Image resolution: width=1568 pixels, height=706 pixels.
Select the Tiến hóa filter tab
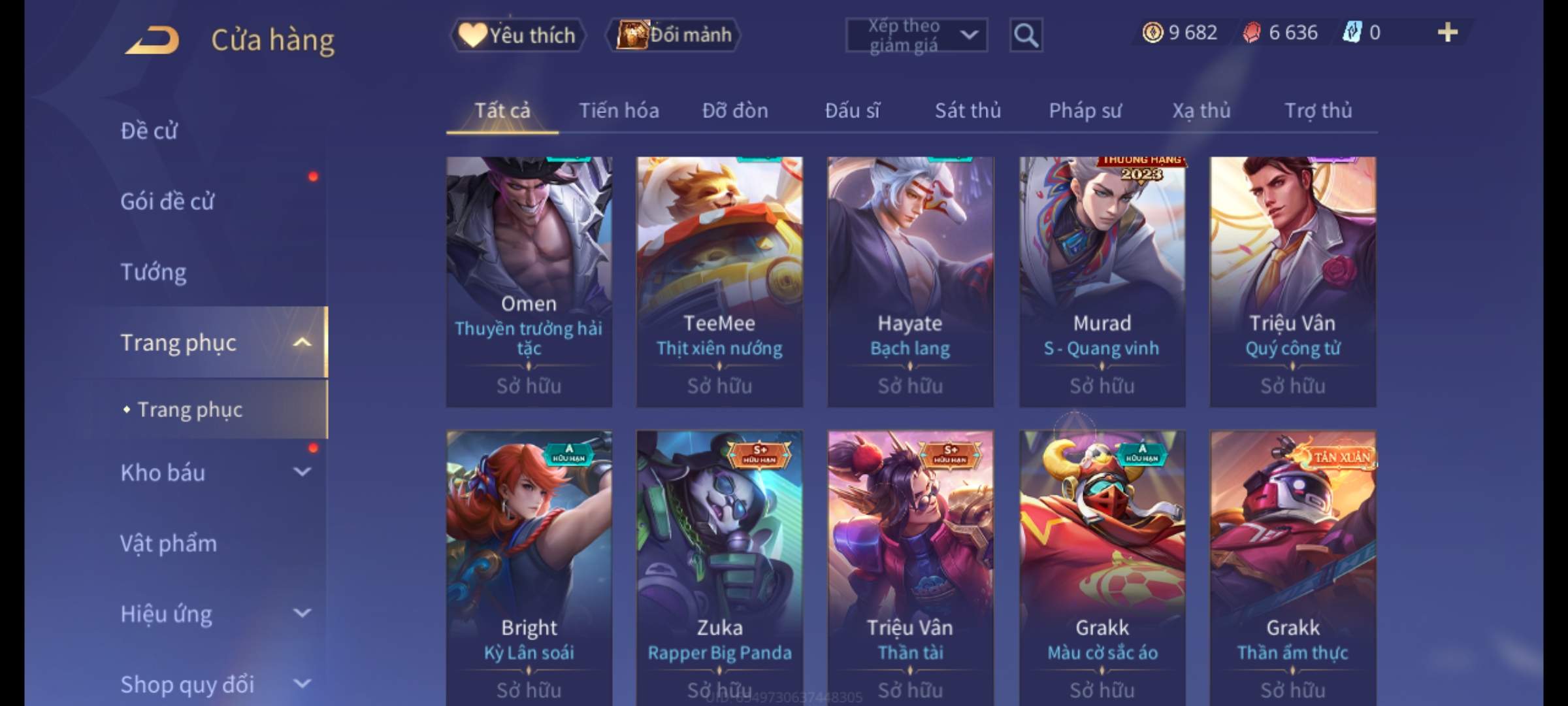[x=619, y=110]
